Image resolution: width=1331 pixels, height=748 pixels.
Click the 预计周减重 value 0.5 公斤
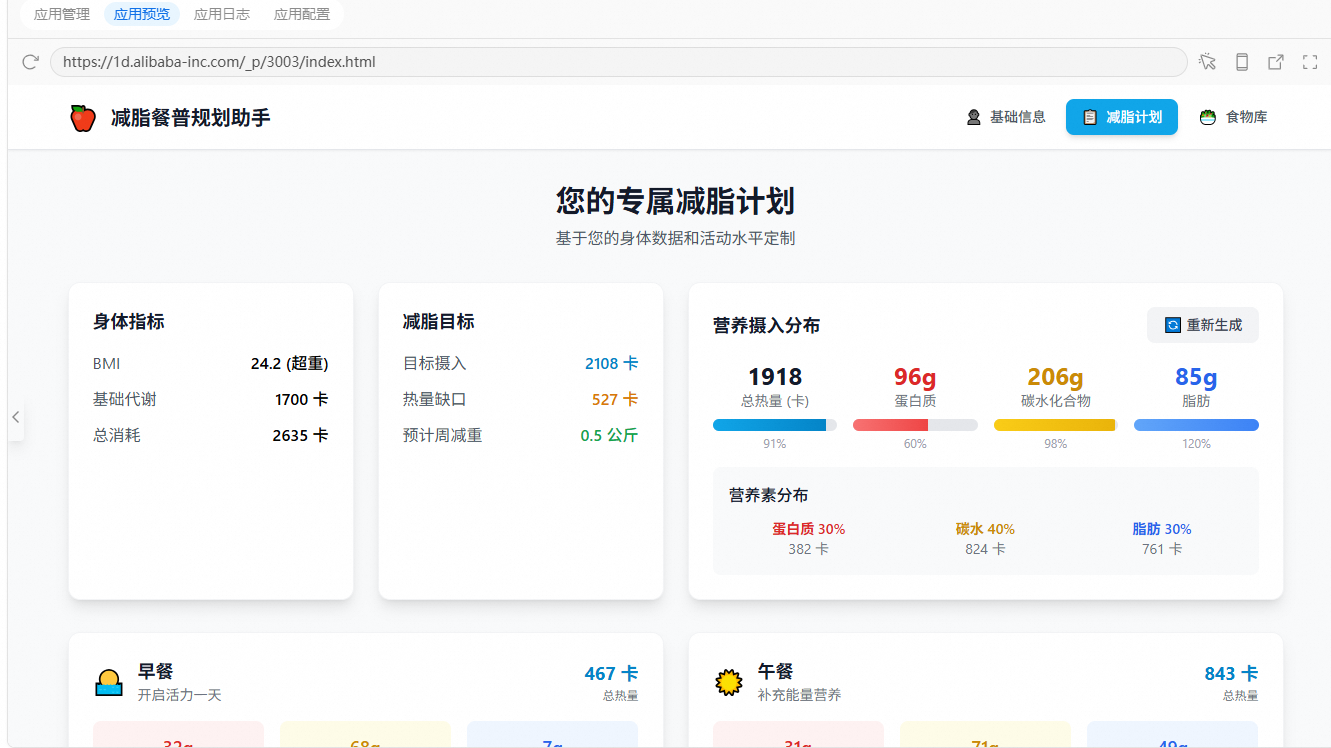609,435
